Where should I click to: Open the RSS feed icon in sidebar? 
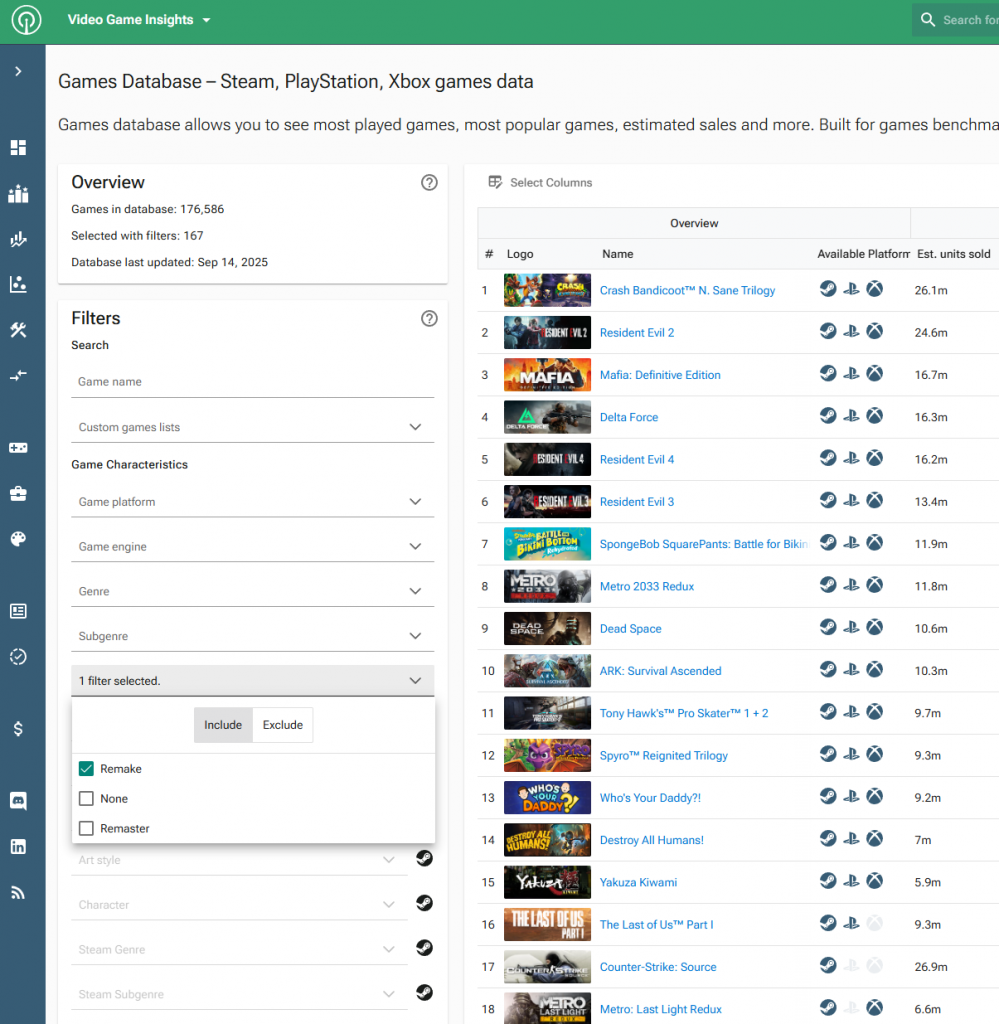[x=18, y=892]
